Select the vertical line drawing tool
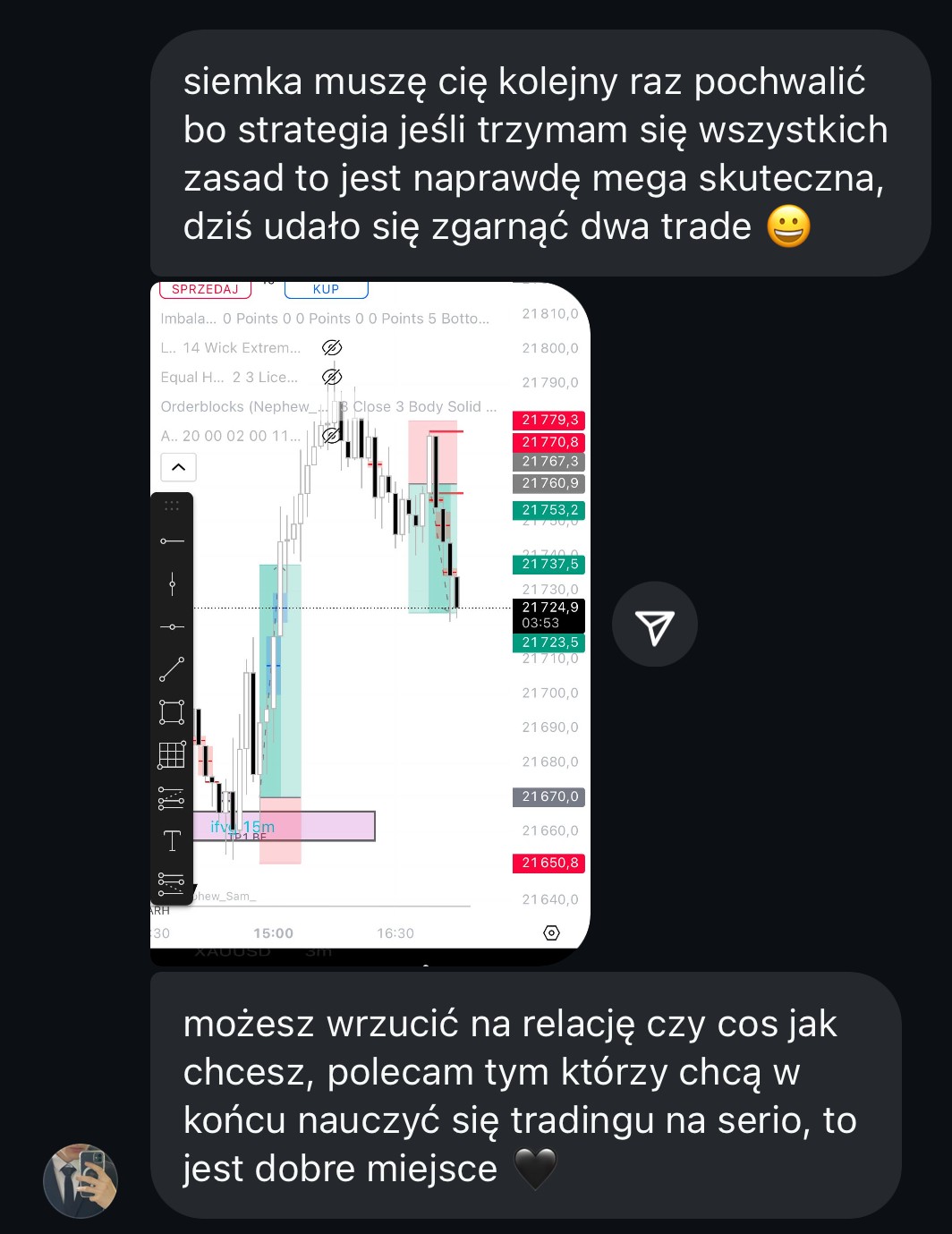The image size is (952, 1234). coord(172,584)
